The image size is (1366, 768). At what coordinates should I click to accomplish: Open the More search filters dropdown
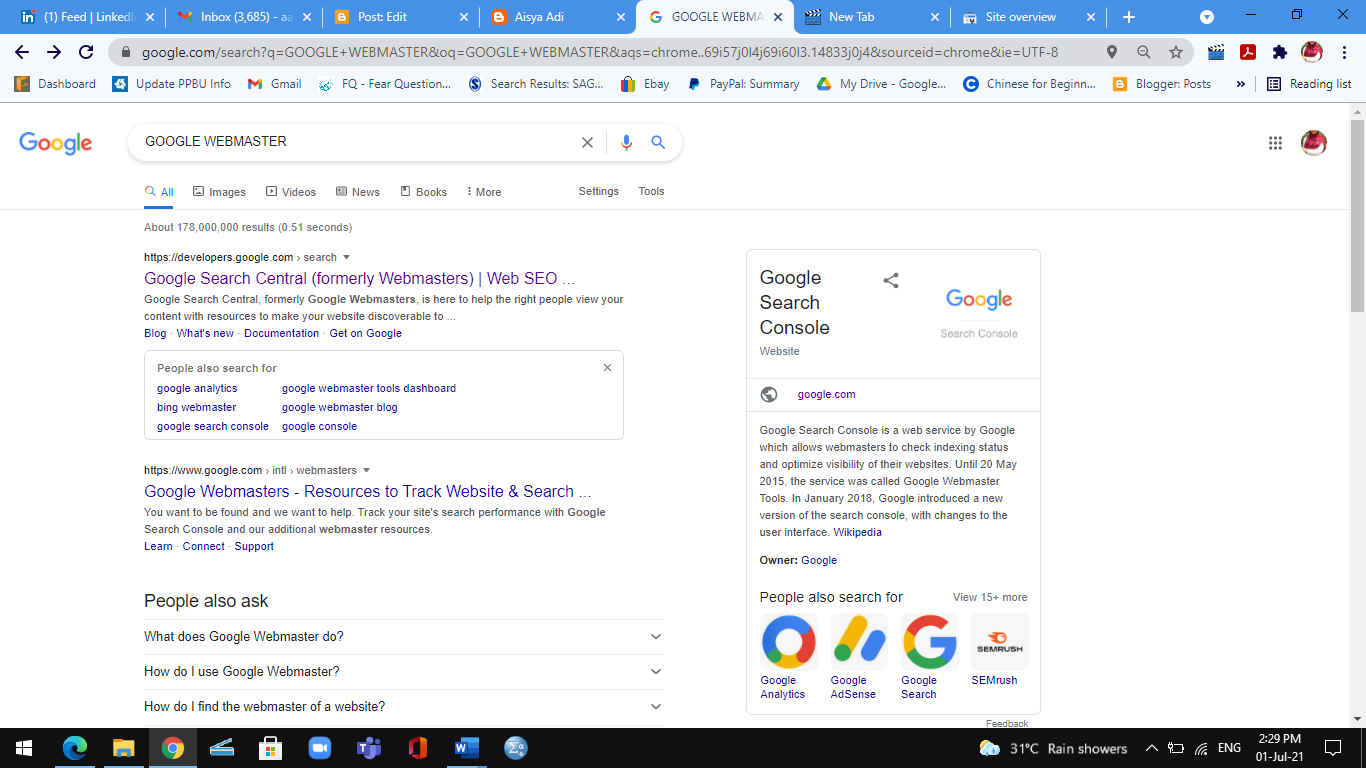click(484, 192)
